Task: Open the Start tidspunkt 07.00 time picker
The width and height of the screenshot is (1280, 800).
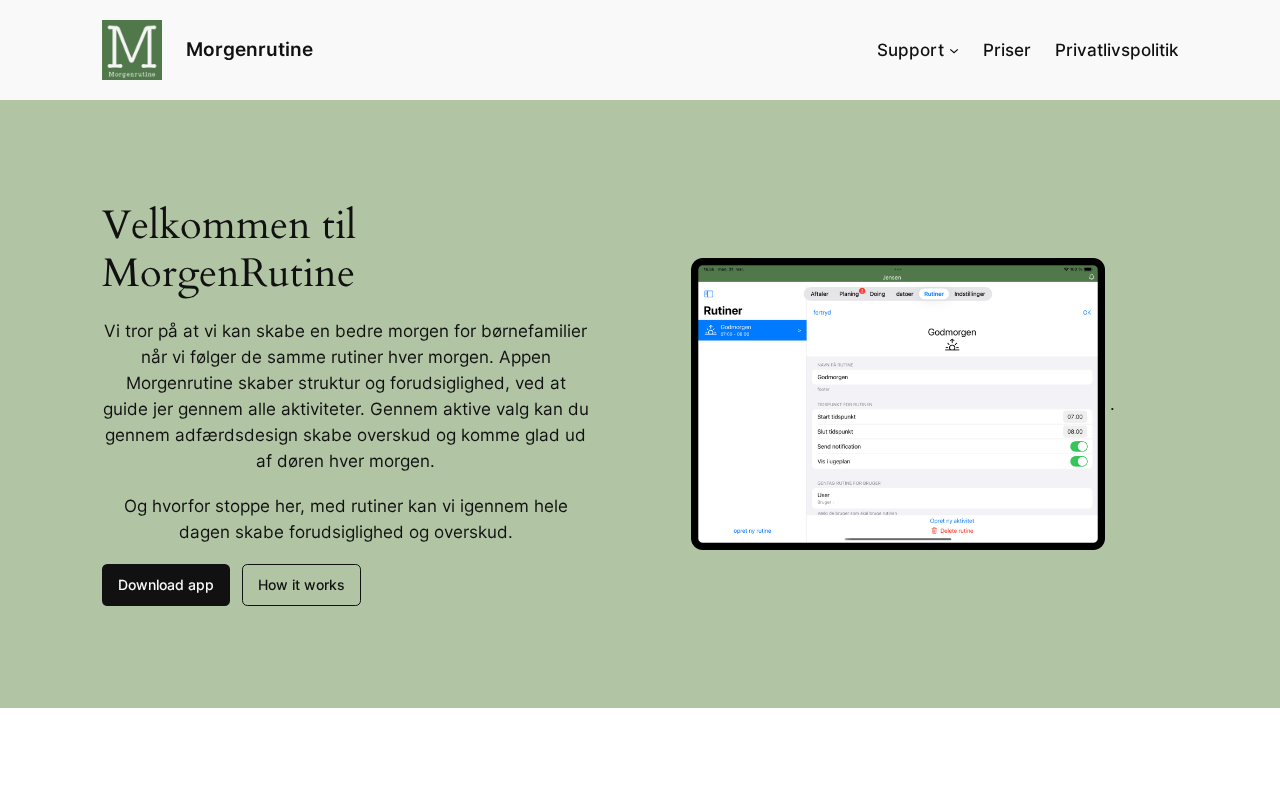Action: 1074,416
